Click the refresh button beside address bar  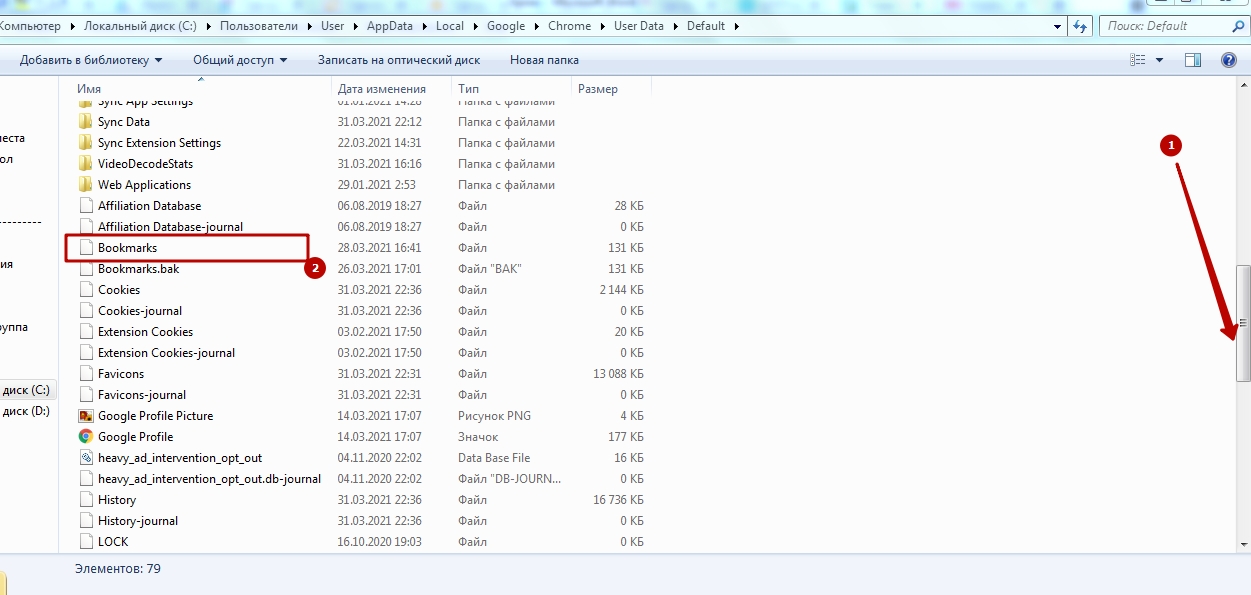[x=1080, y=26]
